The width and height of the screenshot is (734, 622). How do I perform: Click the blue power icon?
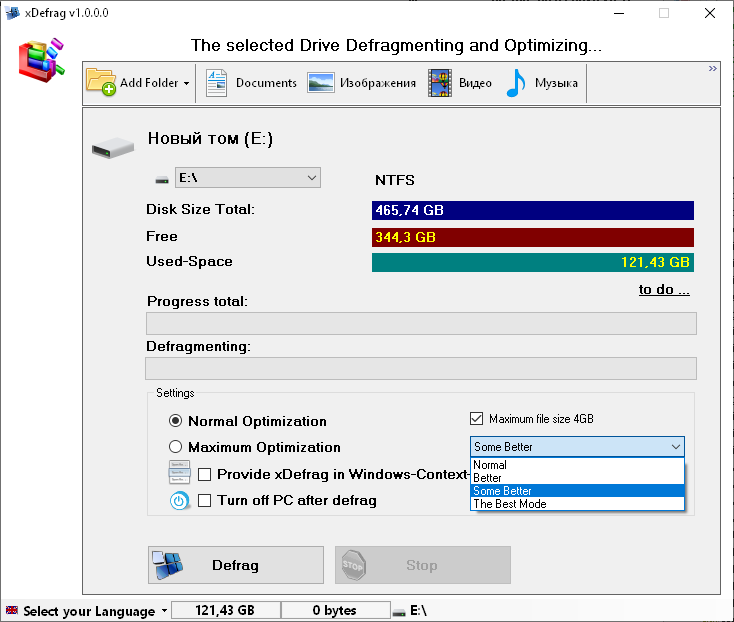coord(179,501)
